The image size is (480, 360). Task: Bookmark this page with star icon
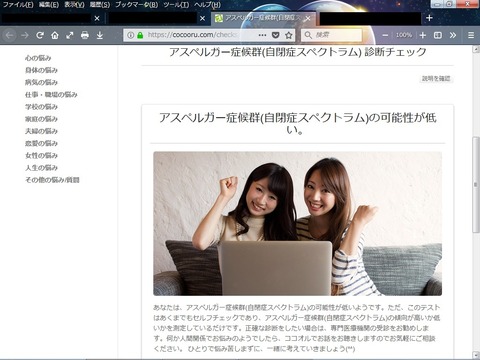tap(289, 35)
